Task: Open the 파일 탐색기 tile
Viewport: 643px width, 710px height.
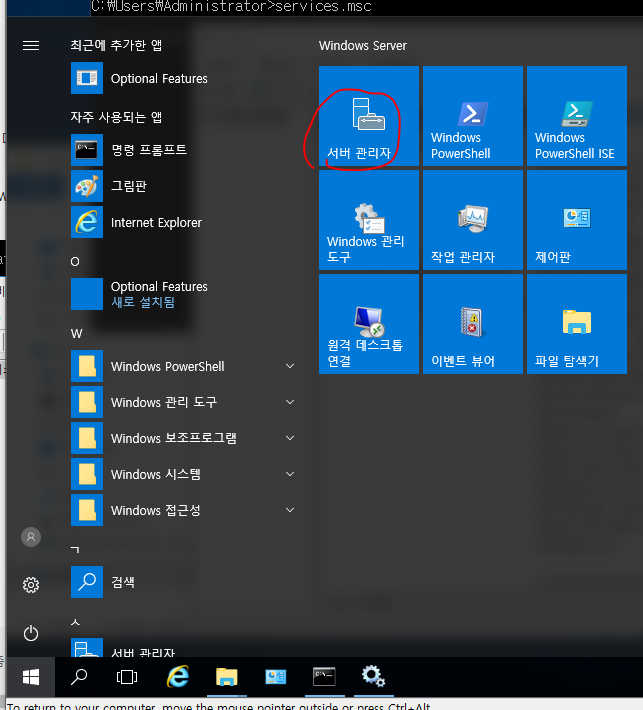Action: point(577,324)
